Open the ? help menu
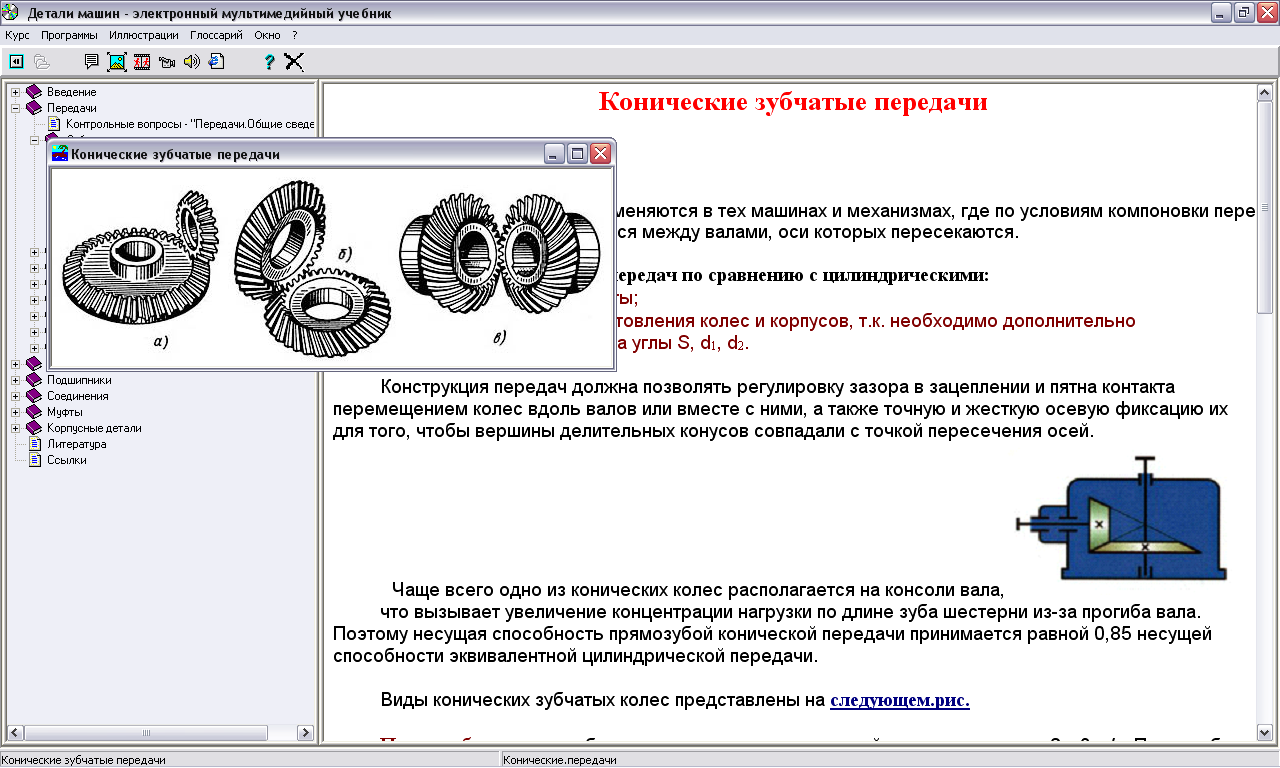Viewport: 1280px width, 768px height. 295,35
